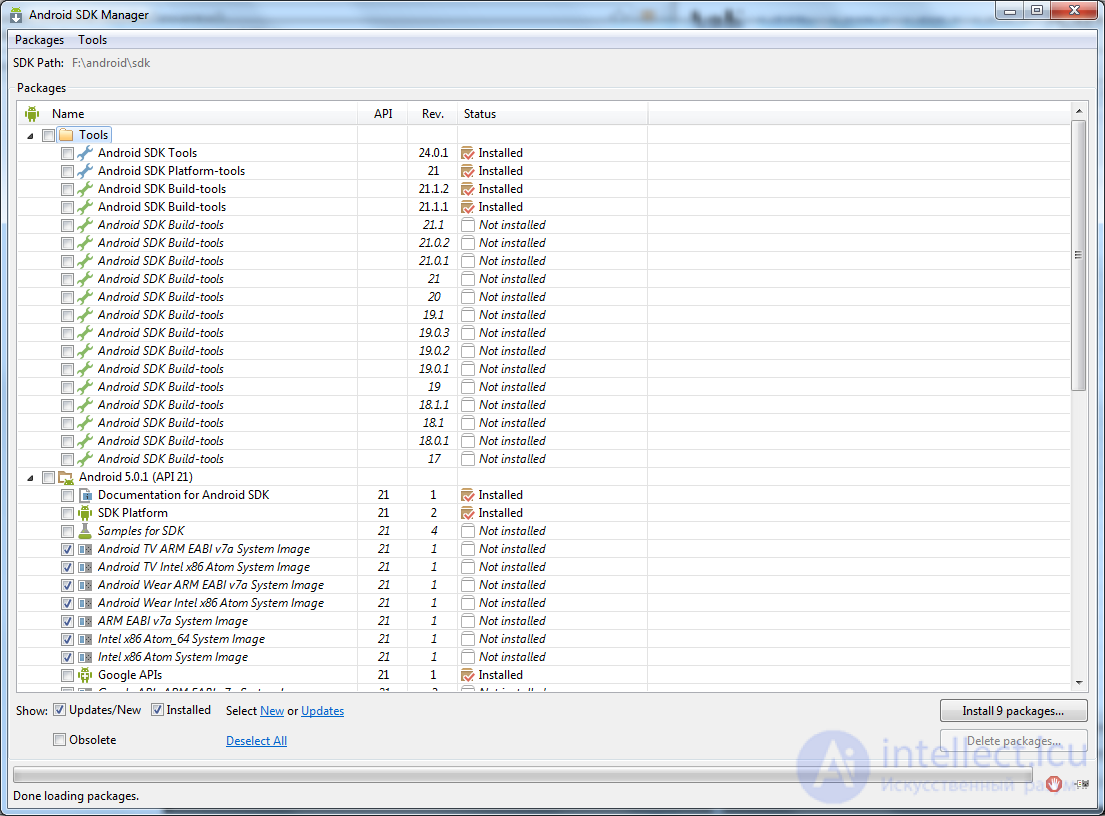Click the Updates selection link
The image size is (1105, 816).
(323, 711)
